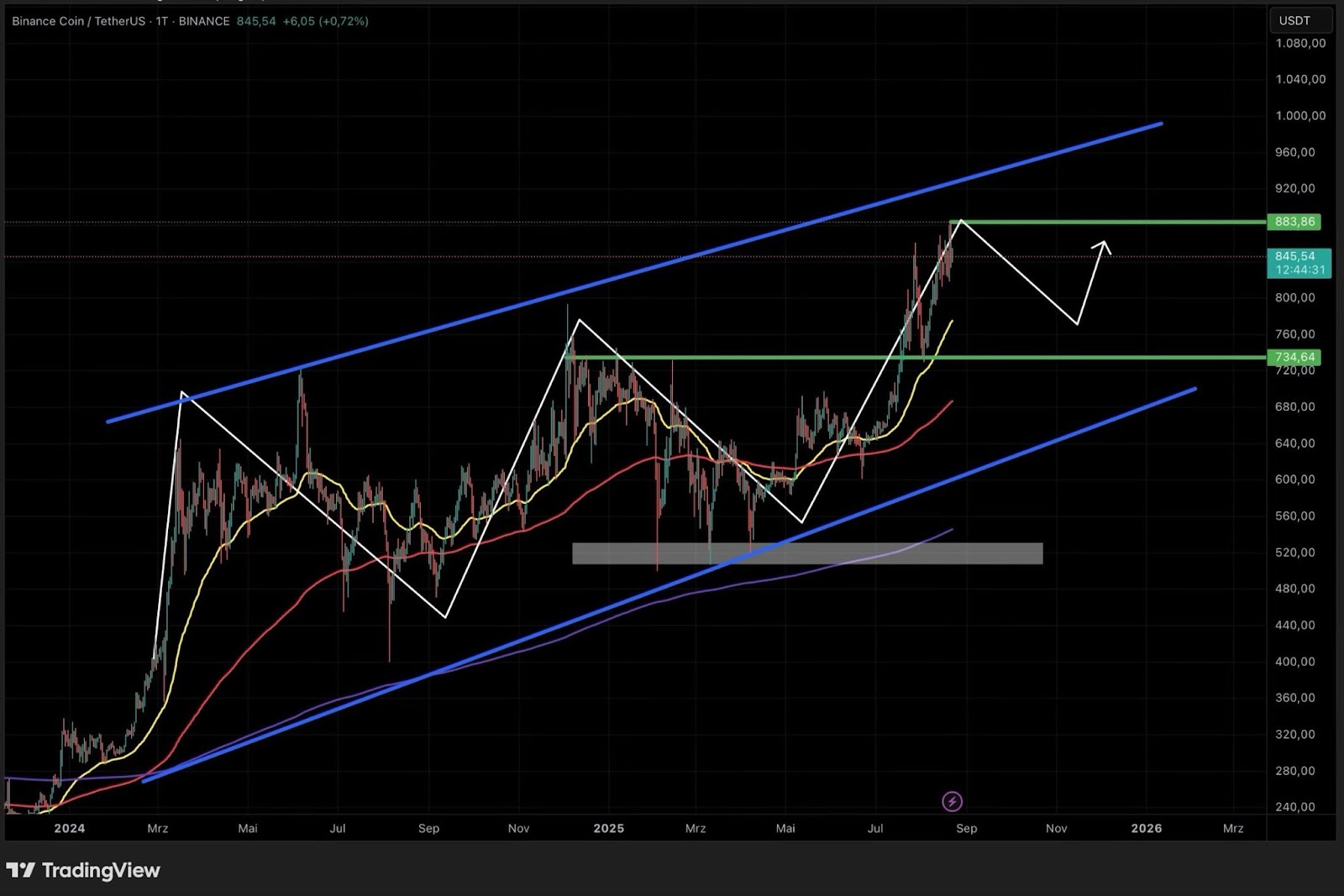Click the 2024 time axis label
The image size is (1344, 896).
pos(70,828)
